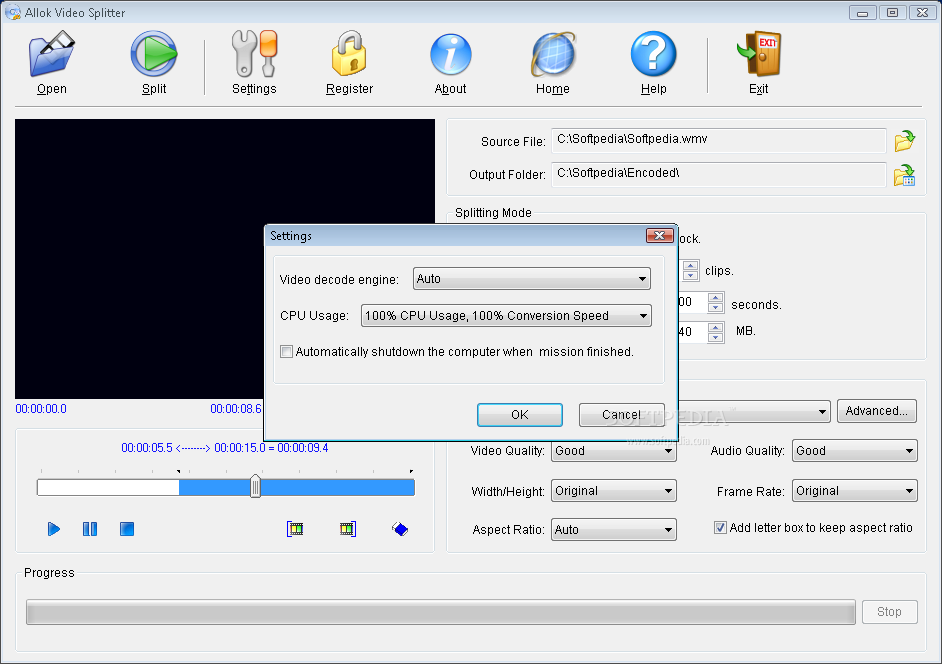
Task: Click the video preview area
Action: pyautogui.click(x=225, y=258)
